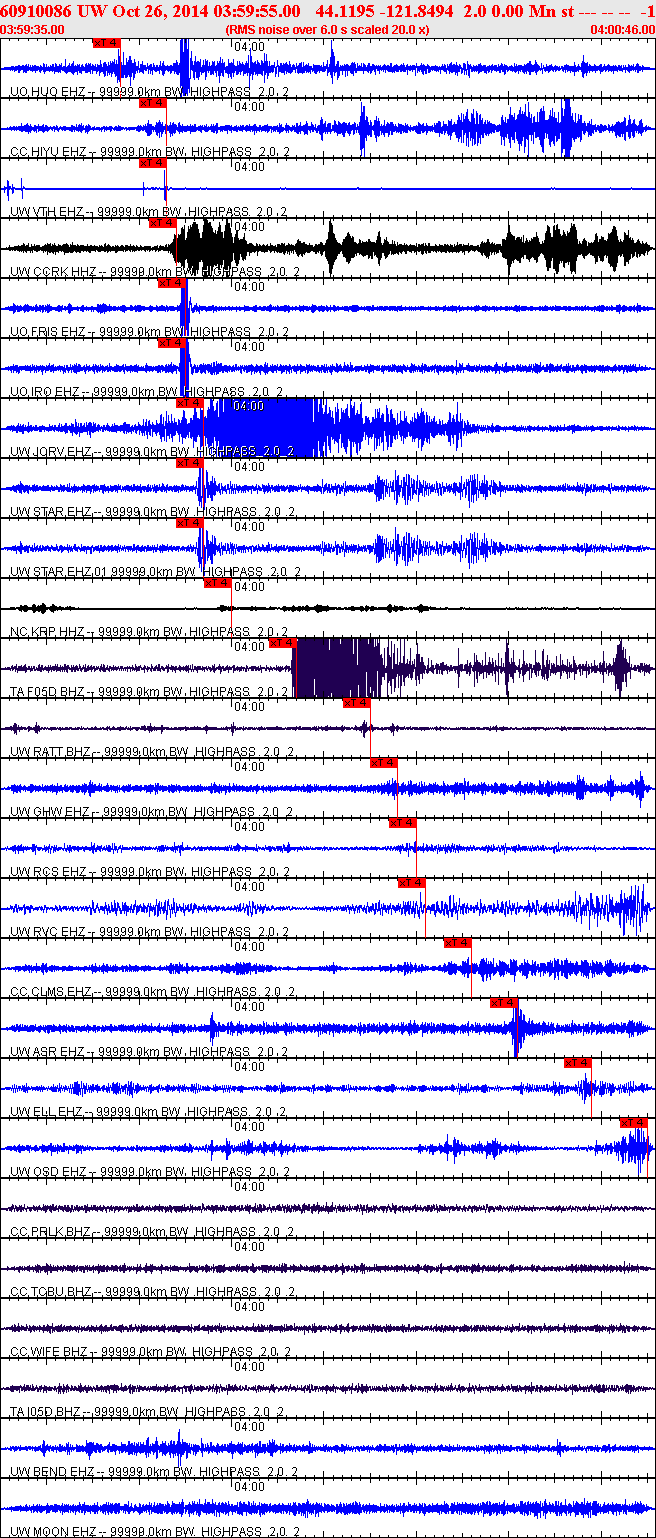The image size is (656, 1538).
Task: Select the UW.BEND EHZ trace label
Action: tap(152, 1472)
